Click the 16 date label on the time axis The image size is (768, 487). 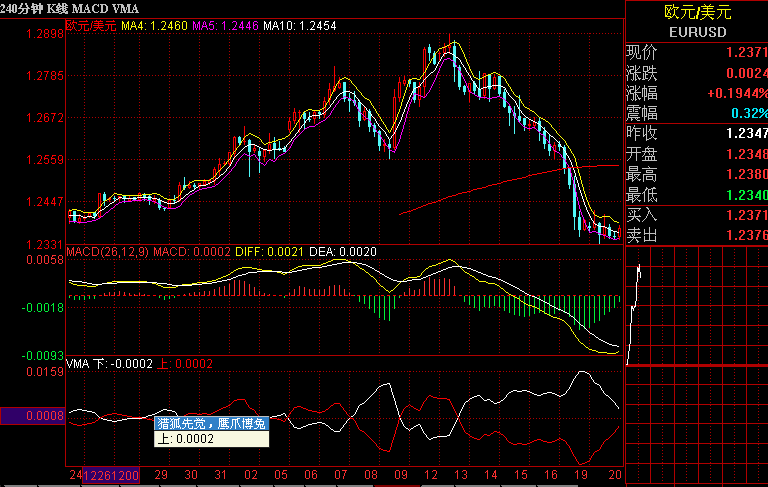(551, 475)
